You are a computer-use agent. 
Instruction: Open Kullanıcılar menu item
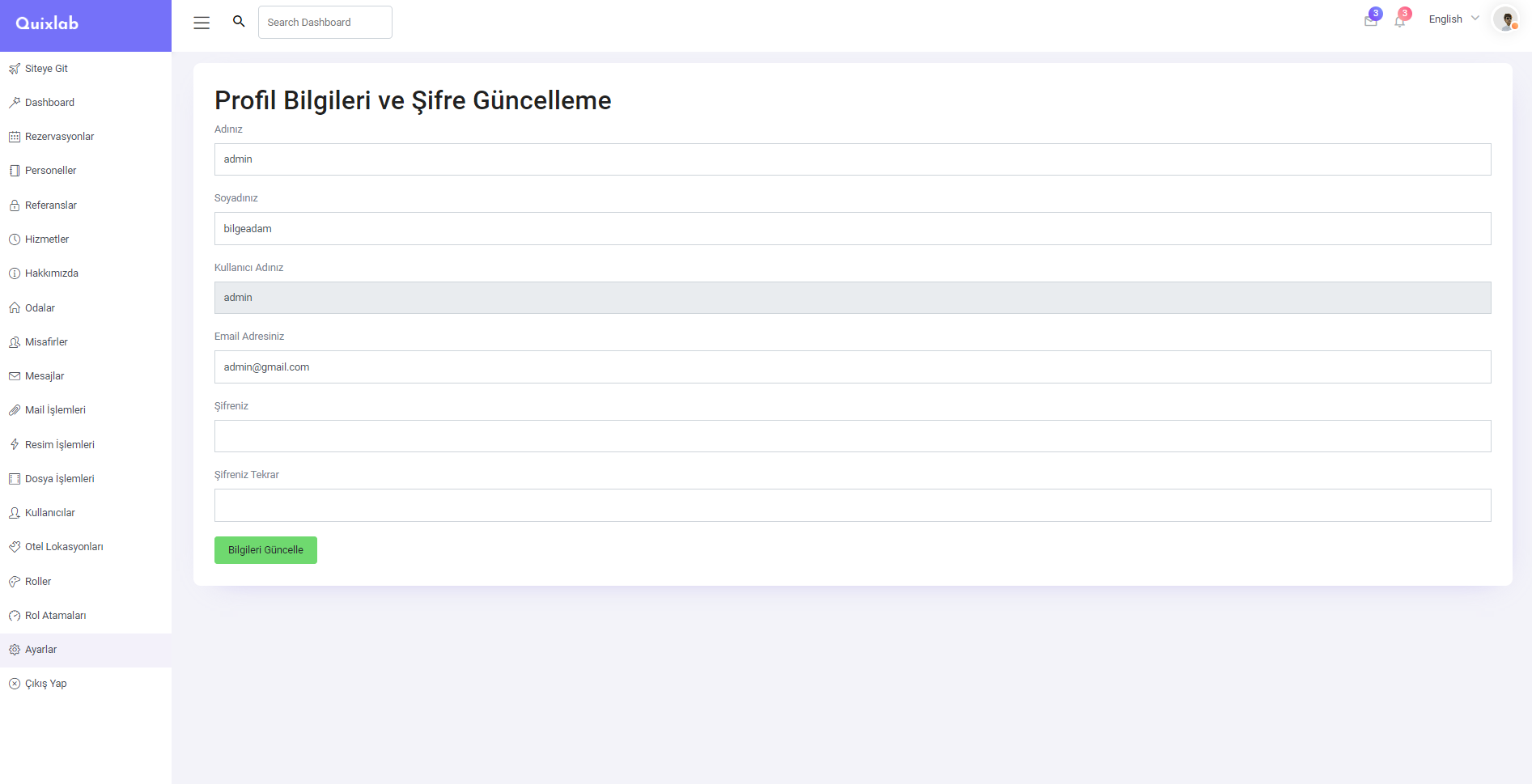49,513
